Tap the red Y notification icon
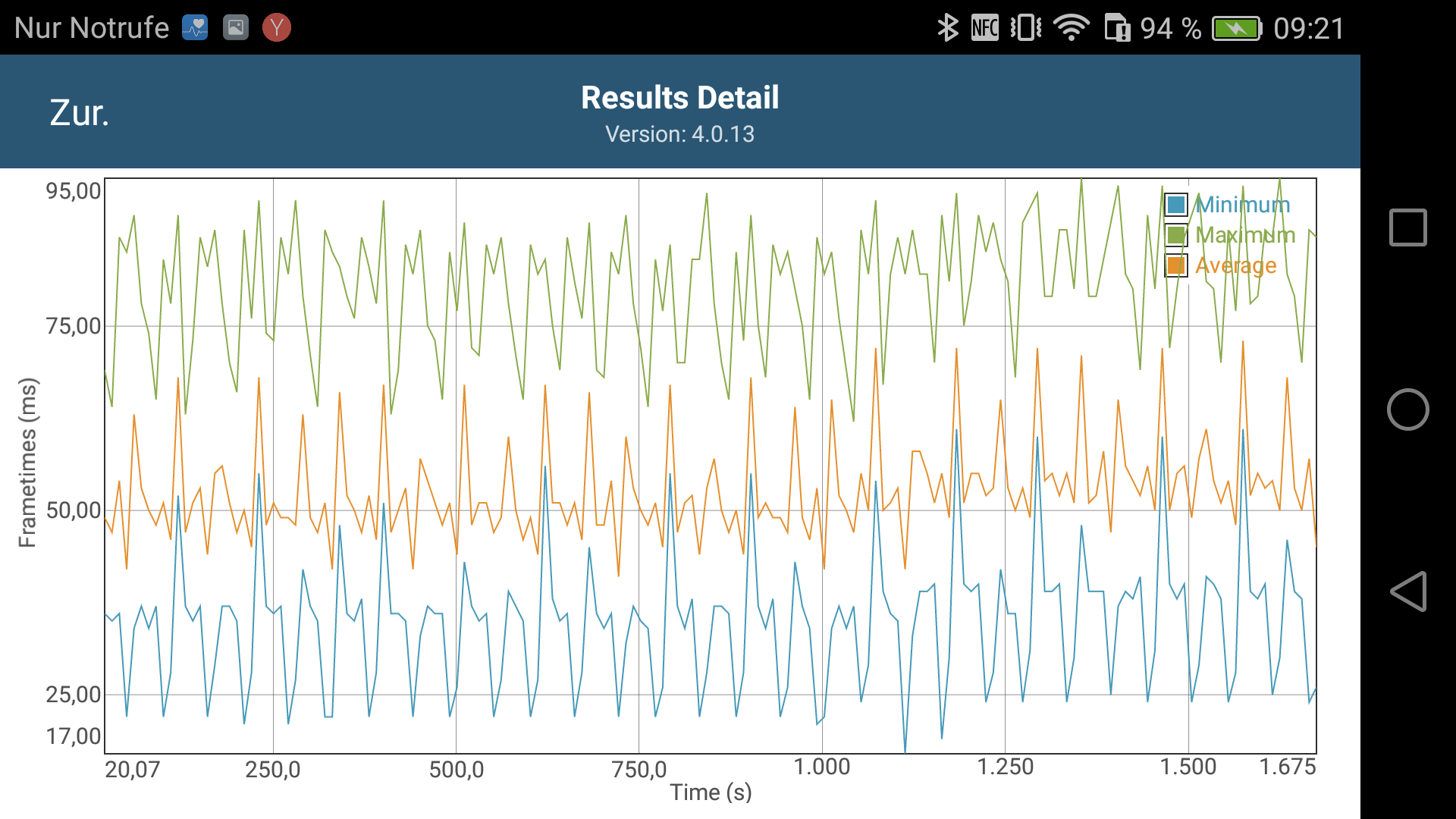Screen dimensions: 1456x819 pos(277,28)
